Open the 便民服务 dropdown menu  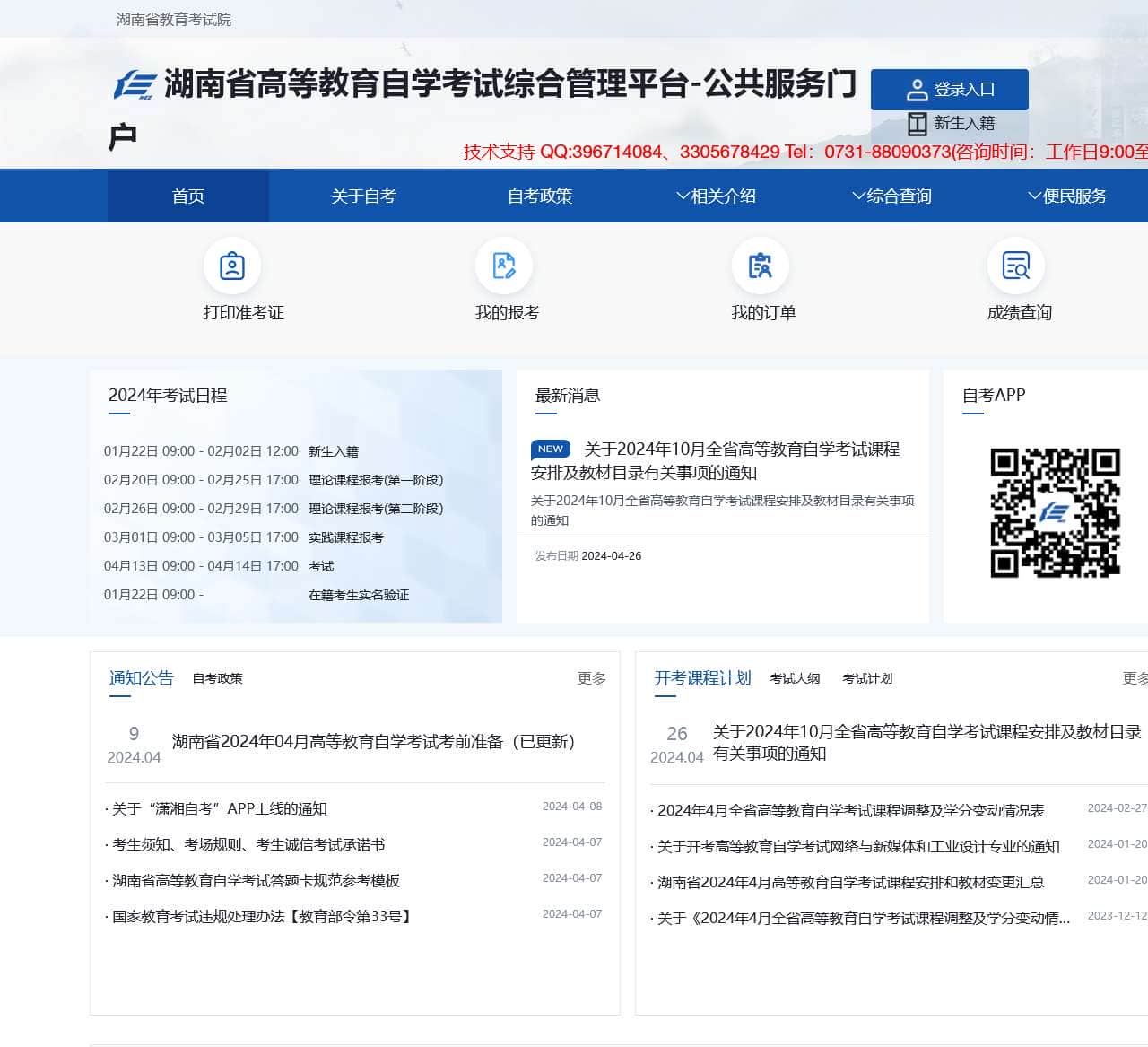(1074, 196)
